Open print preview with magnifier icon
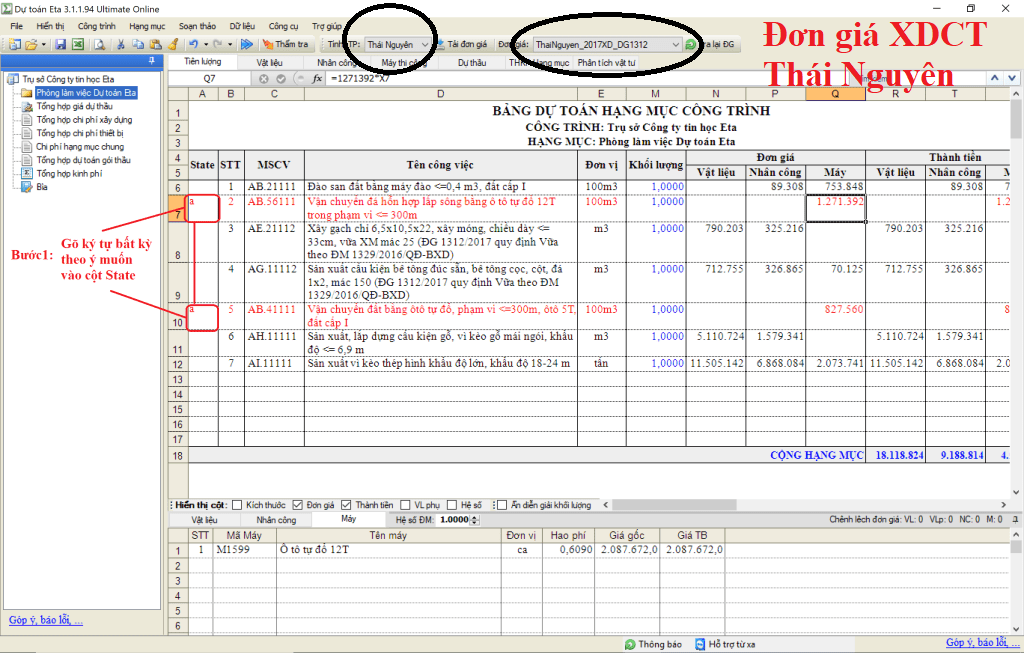 coord(98,45)
